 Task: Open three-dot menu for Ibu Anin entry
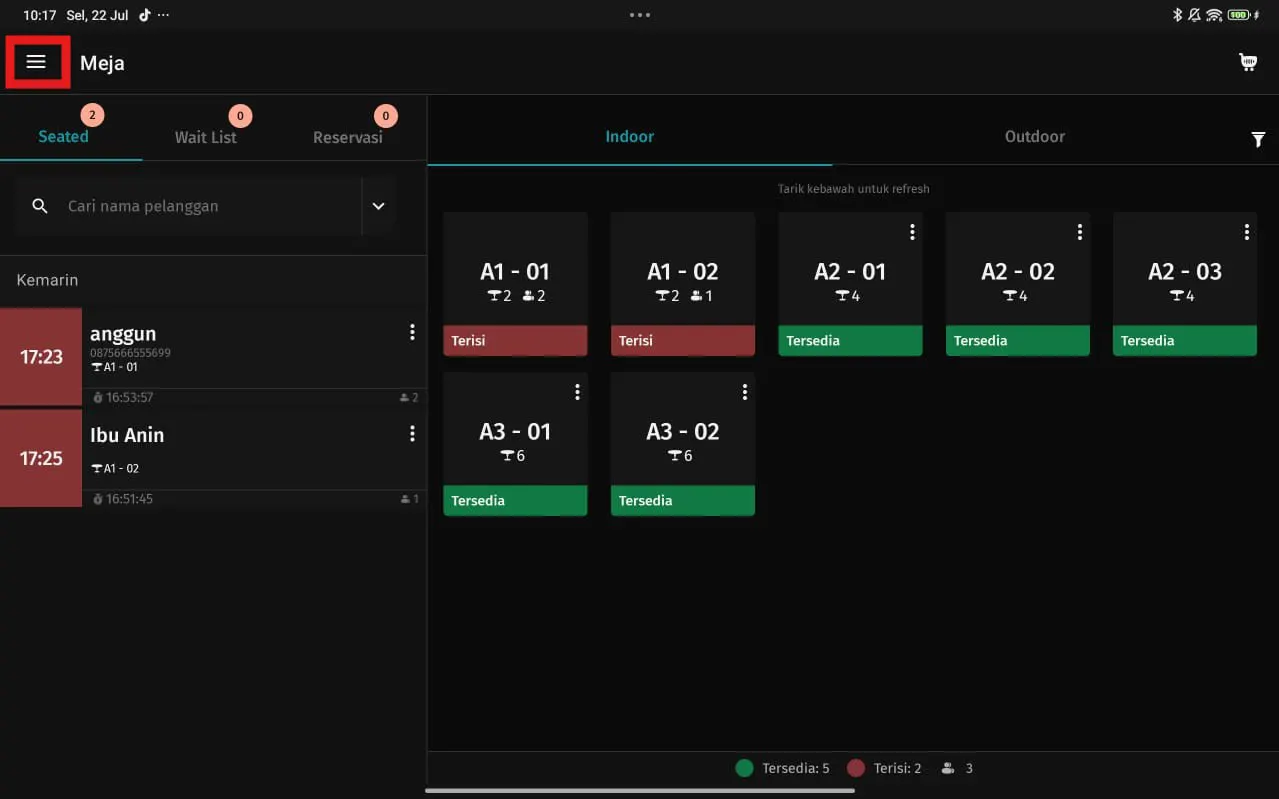[412, 434]
